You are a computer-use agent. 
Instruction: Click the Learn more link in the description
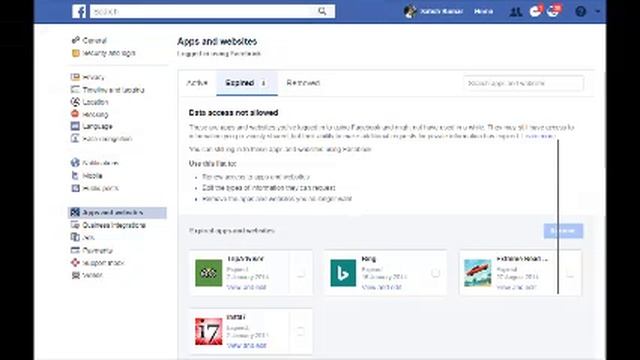tap(538, 136)
